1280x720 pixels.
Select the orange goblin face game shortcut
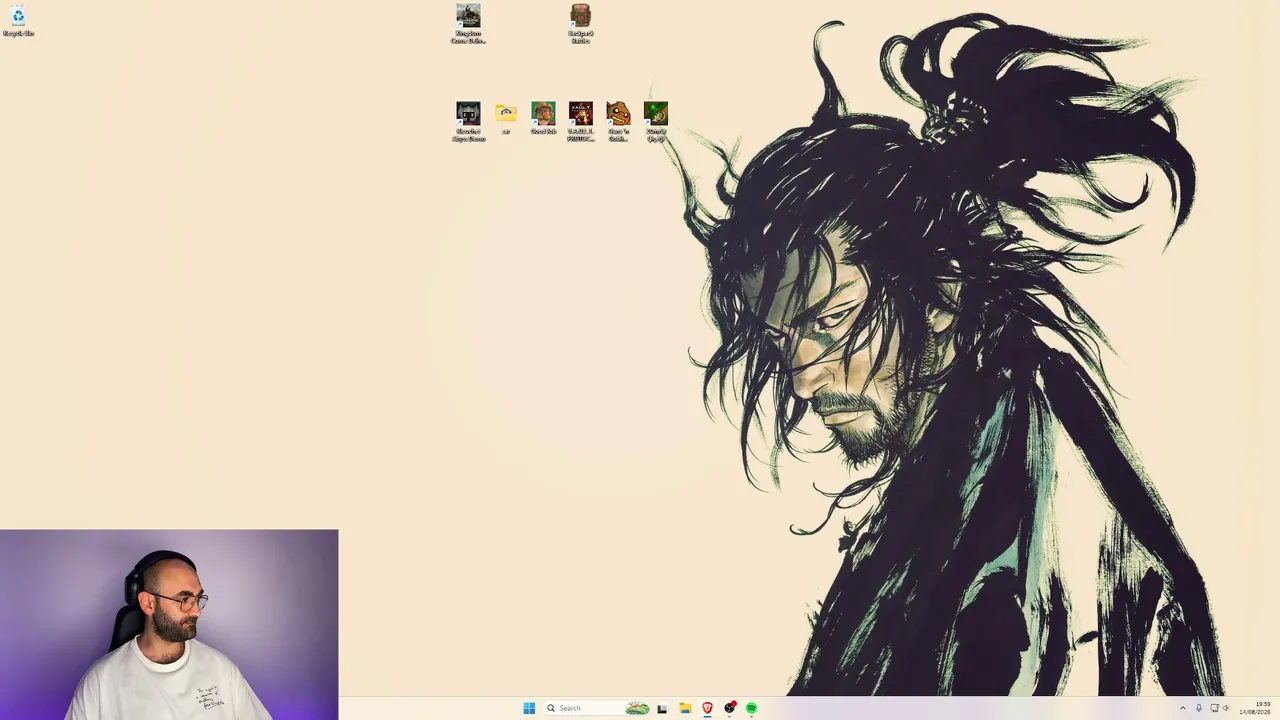[618, 121]
